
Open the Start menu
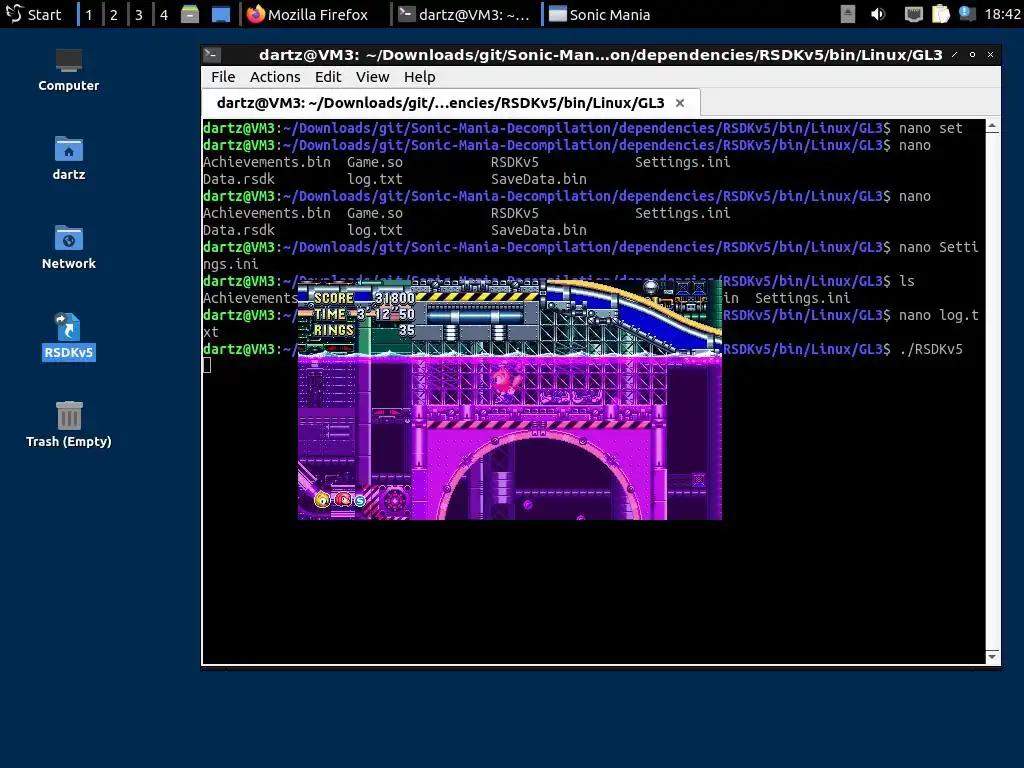[x=33, y=14]
